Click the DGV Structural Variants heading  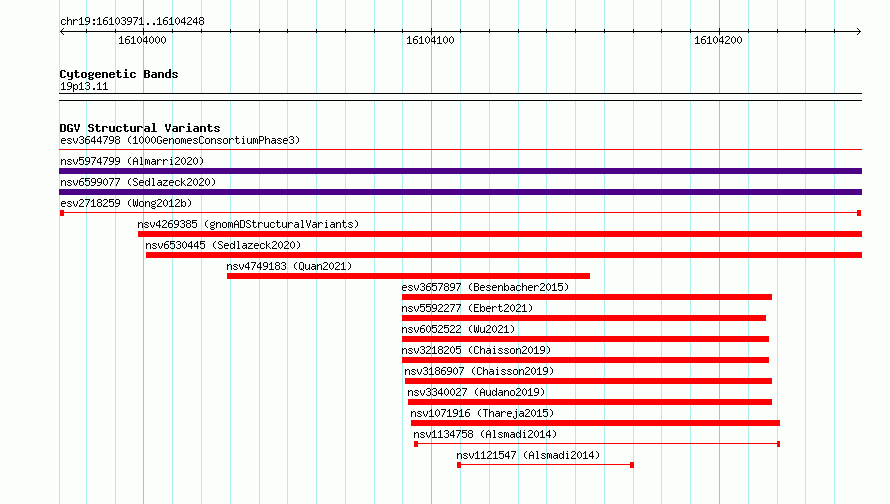click(x=140, y=128)
